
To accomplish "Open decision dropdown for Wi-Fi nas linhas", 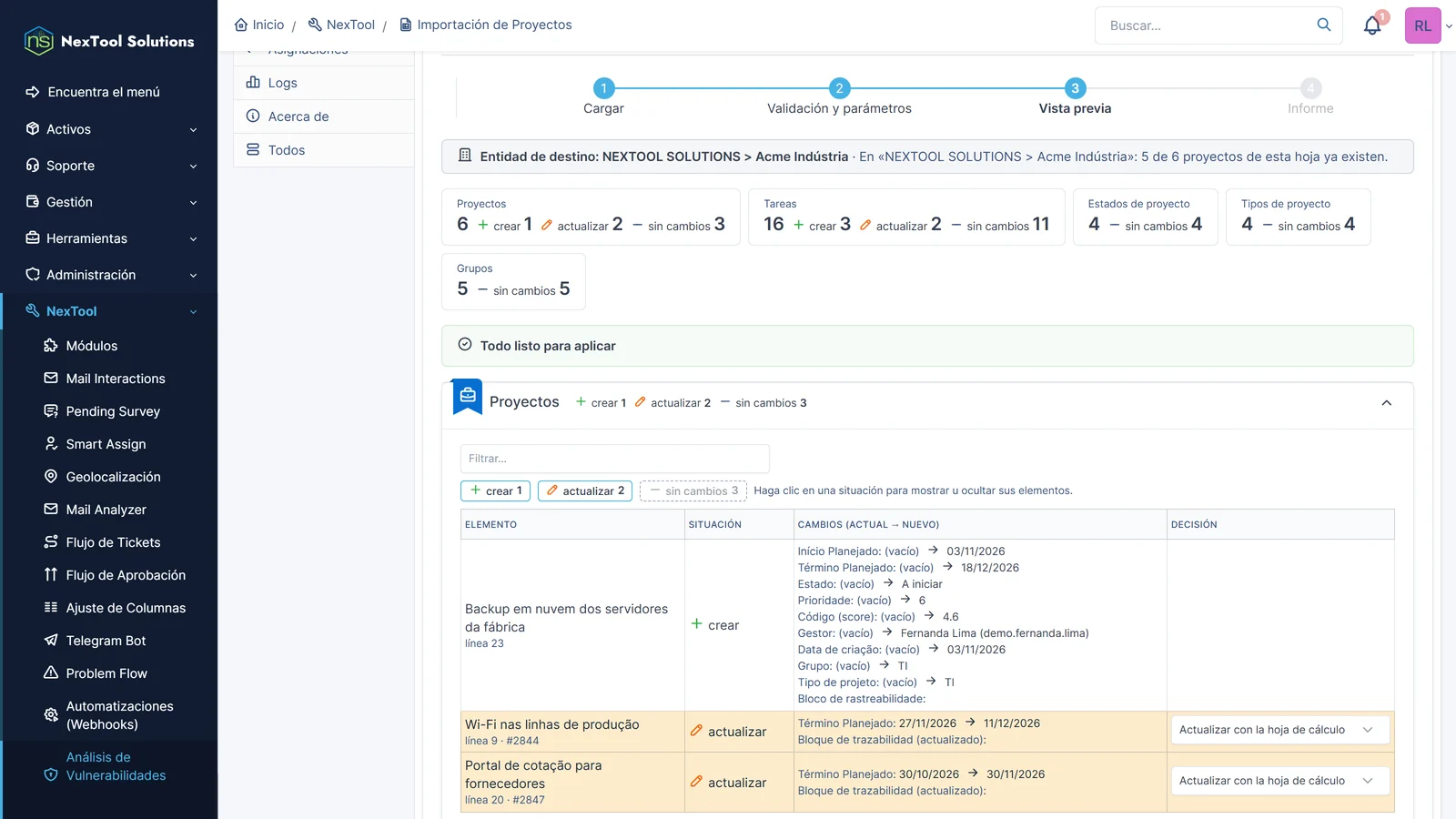I will [x=1279, y=730].
